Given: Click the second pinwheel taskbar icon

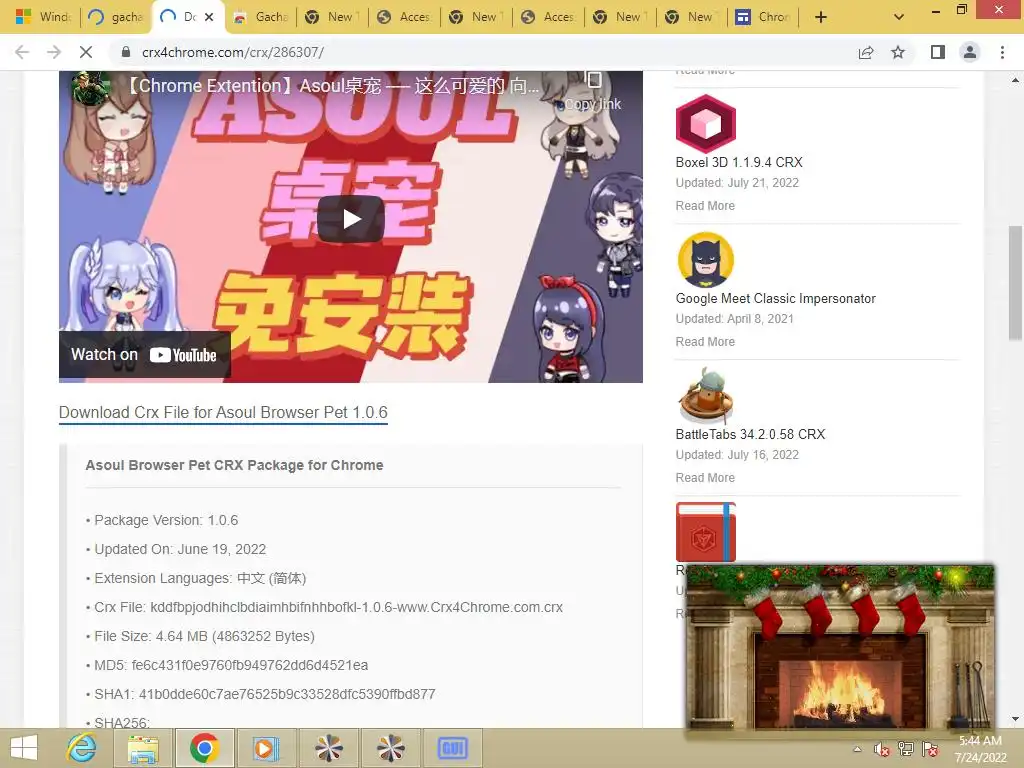Looking at the screenshot, I should click(391, 748).
